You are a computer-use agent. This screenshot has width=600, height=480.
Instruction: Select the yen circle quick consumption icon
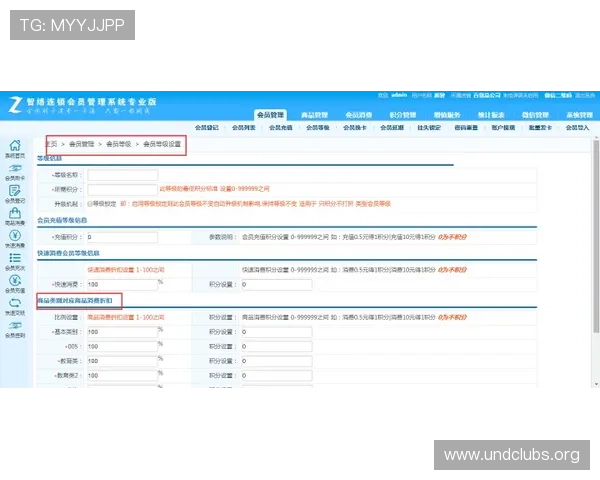point(15,235)
